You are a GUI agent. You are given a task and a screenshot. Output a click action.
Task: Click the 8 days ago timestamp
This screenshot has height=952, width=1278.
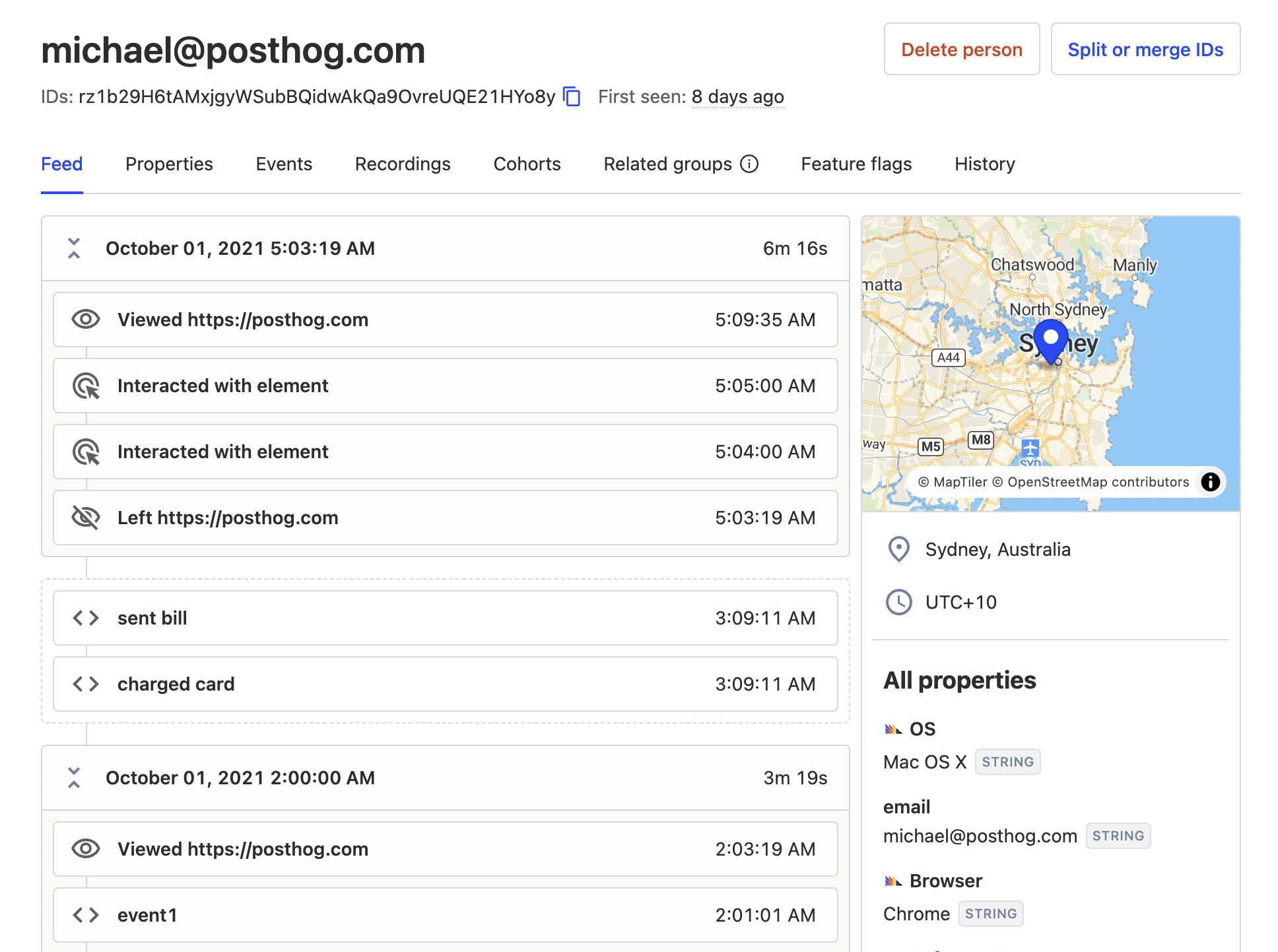click(737, 97)
